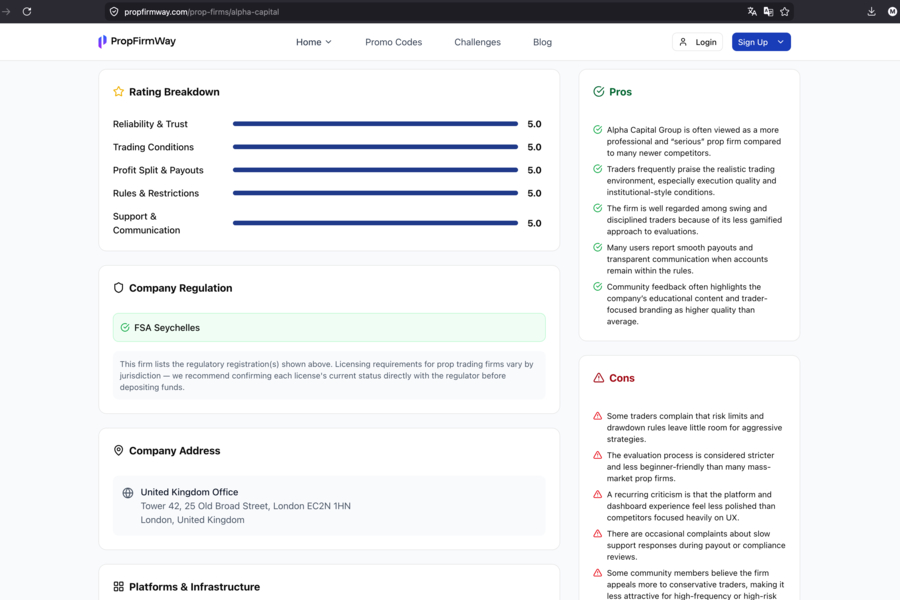Click warning icon beside 'The evaluation process'
Screen dimensions: 900x600
tap(598, 455)
